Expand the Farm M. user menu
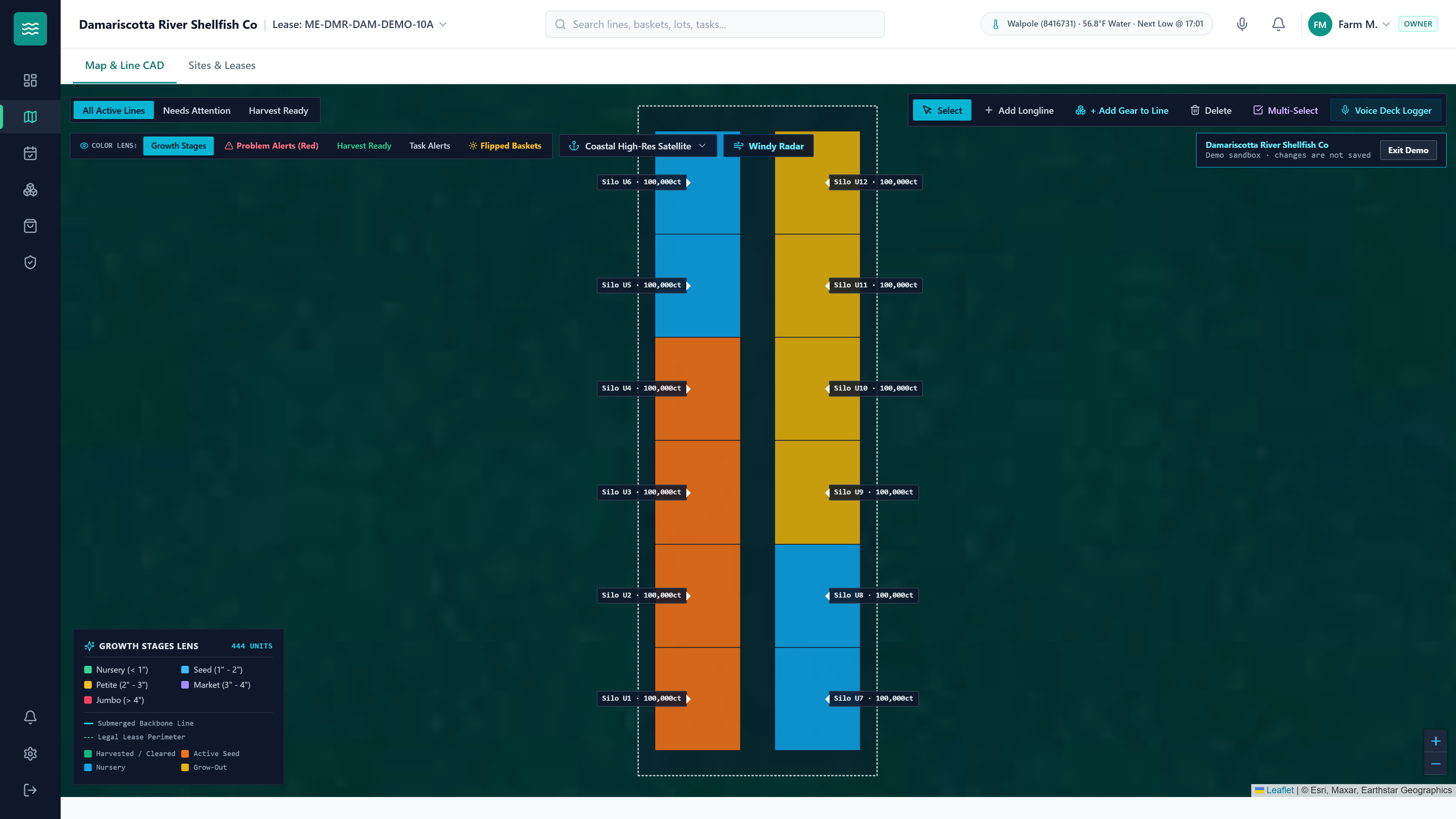Image resolution: width=1456 pixels, height=819 pixels. 1364,24
